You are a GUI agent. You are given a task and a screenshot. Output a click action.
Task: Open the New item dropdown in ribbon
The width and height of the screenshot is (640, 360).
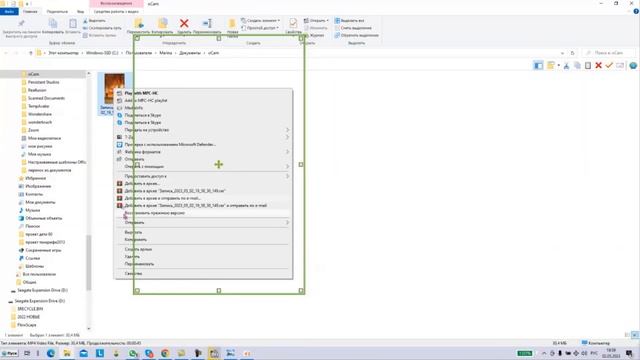(x=260, y=20)
